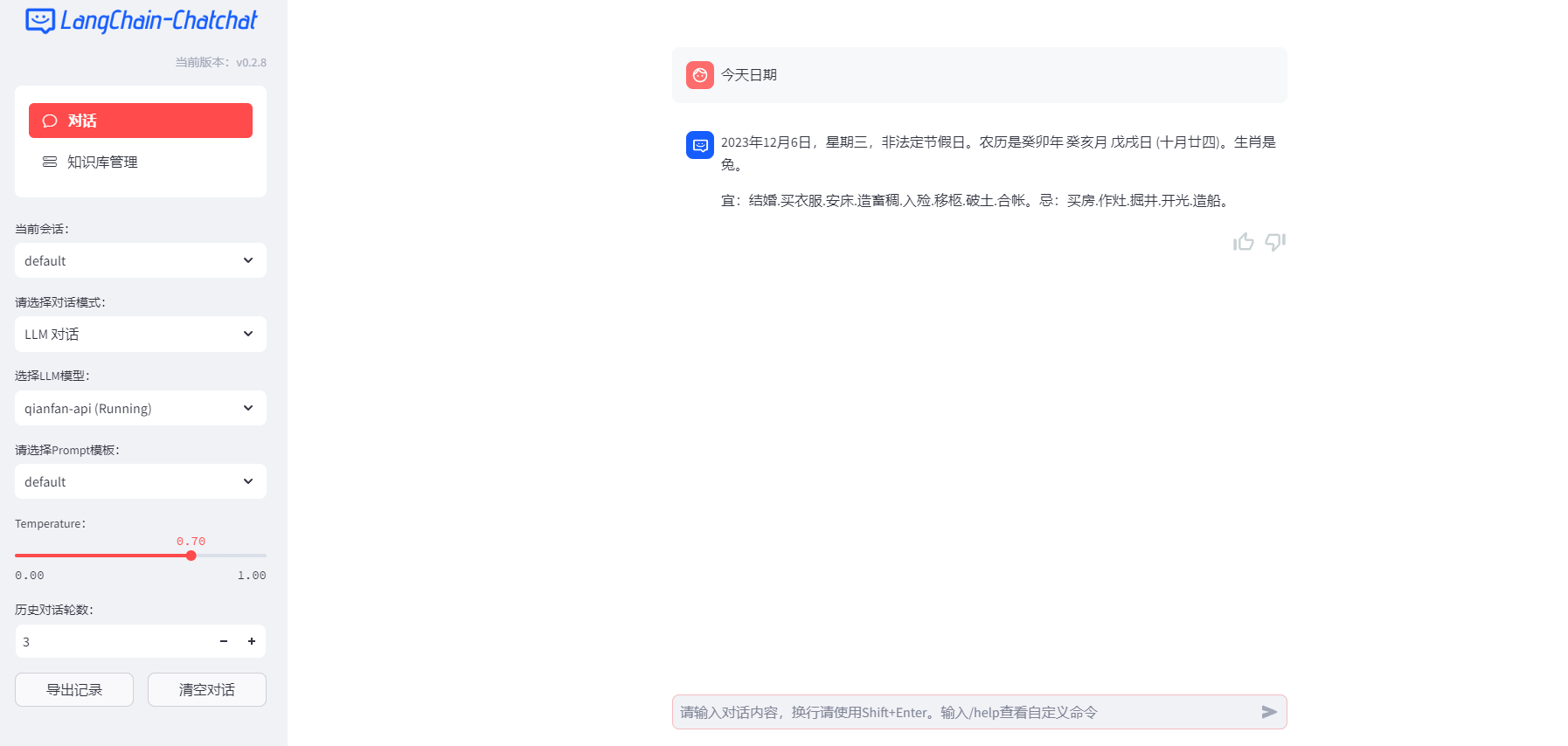Click the reply line starting 宜：结婚
This screenshot has height=746, width=1568.
click(x=977, y=200)
